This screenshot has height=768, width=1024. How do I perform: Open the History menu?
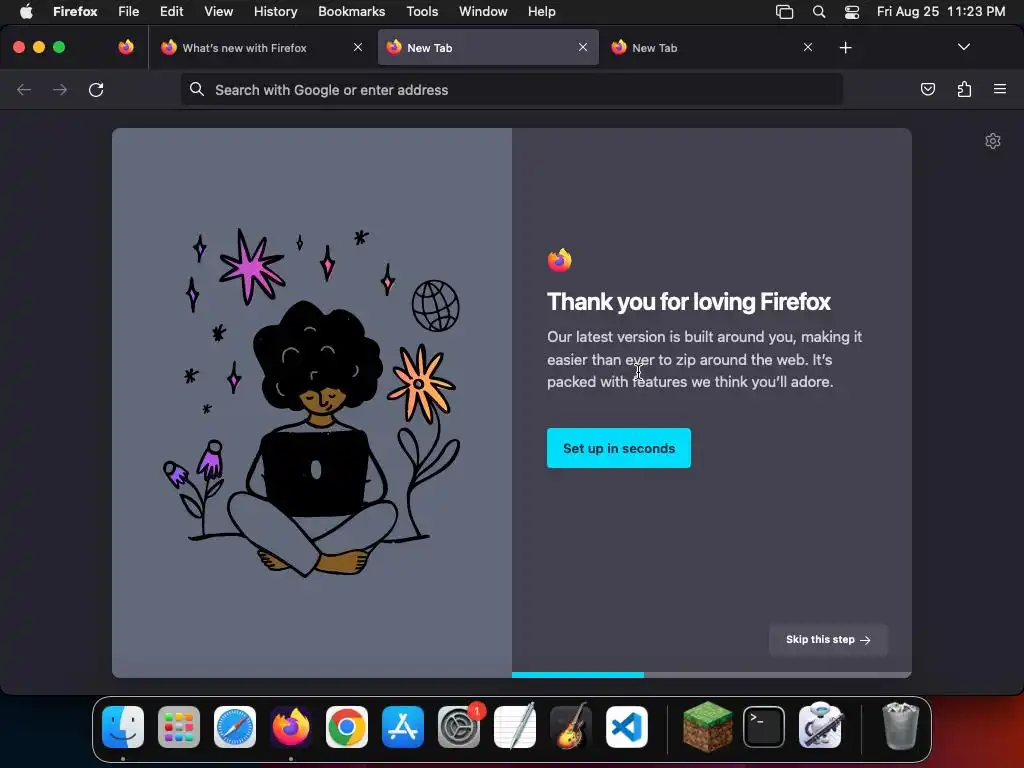[276, 11]
